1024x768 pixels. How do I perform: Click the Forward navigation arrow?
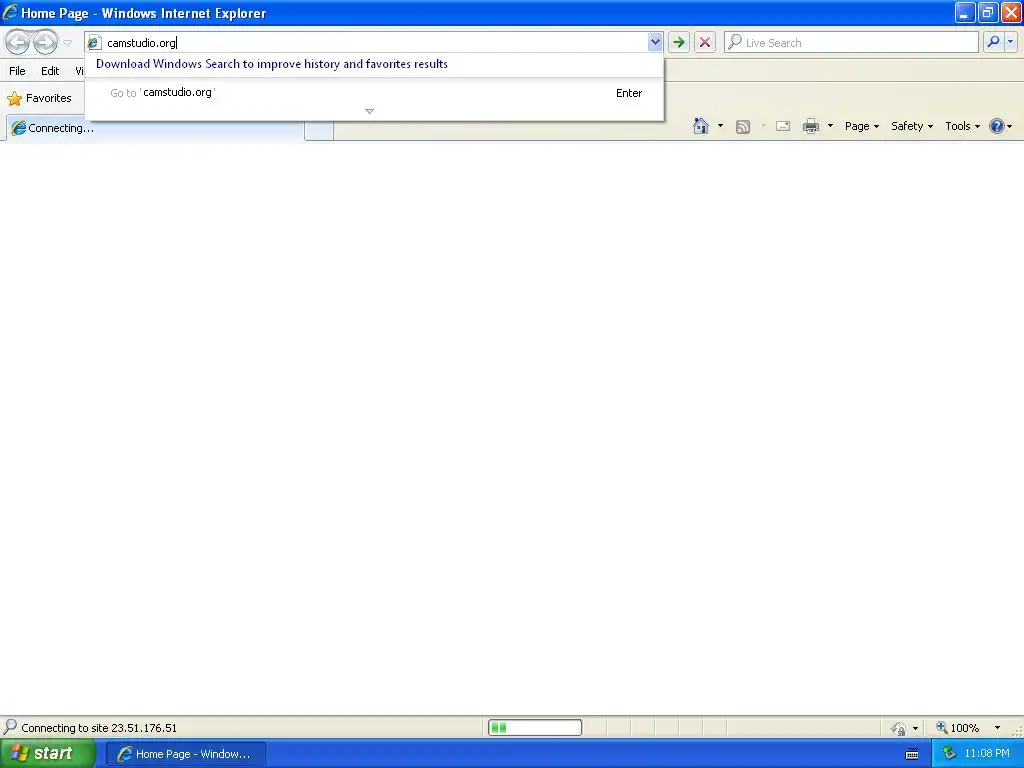pyautogui.click(x=45, y=43)
